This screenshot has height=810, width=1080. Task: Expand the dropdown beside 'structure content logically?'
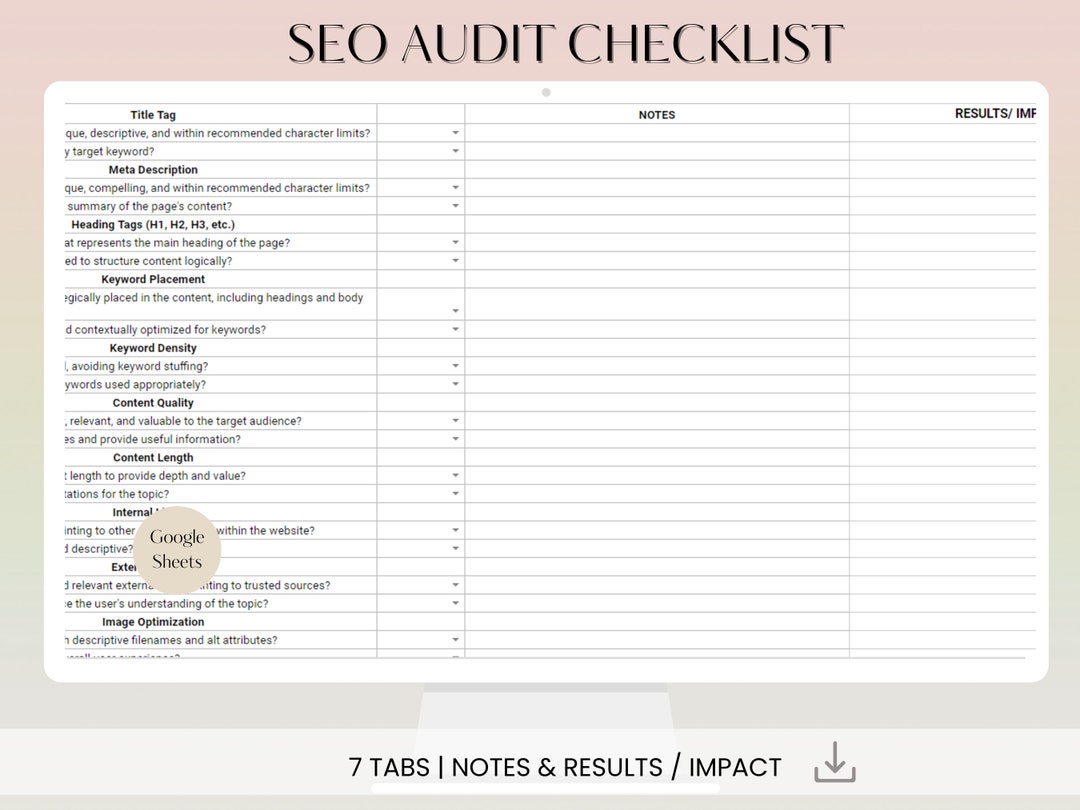[x=455, y=260]
